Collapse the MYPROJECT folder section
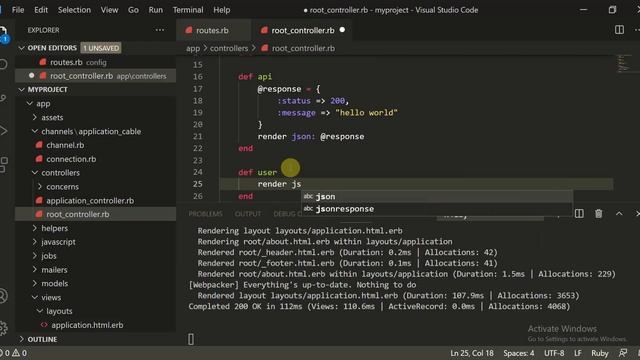The width and height of the screenshot is (640, 360). click(x=21, y=89)
